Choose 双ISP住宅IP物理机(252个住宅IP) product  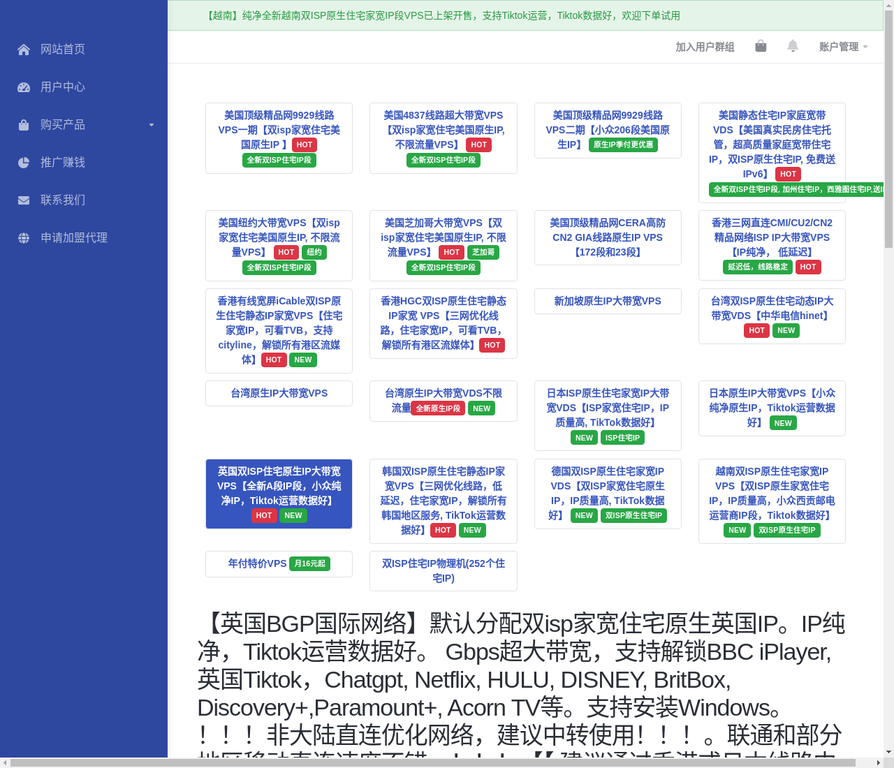coord(443,571)
